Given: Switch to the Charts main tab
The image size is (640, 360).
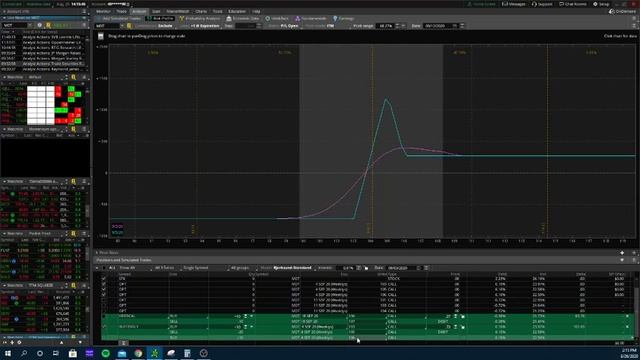Looking at the screenshot, I should [x=201, y=11].
